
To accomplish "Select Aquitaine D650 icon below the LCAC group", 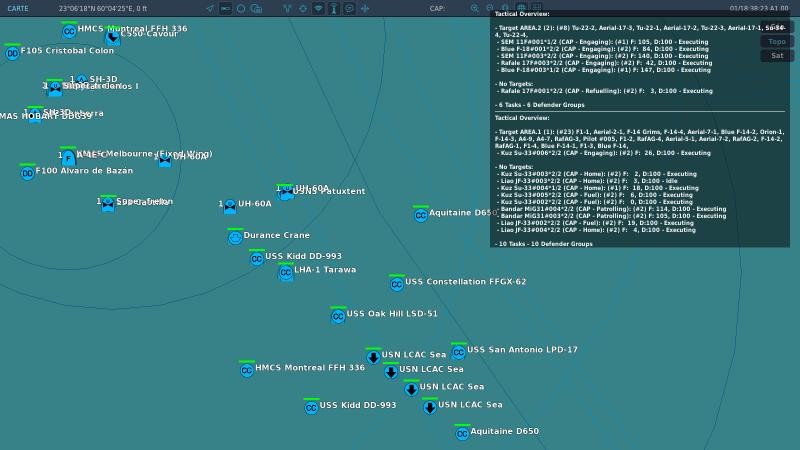I will (x=462, y=434).
